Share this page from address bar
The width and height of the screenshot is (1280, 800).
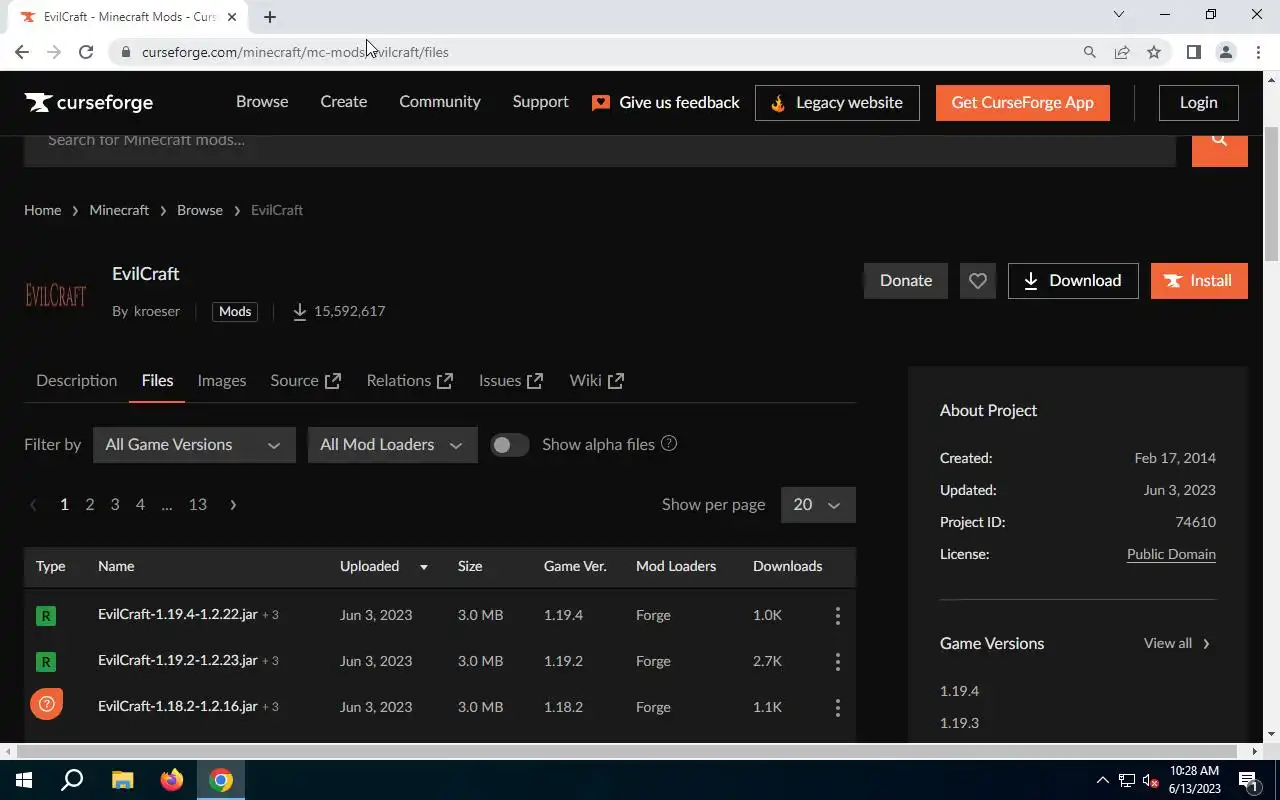[x=1122, y=52]
